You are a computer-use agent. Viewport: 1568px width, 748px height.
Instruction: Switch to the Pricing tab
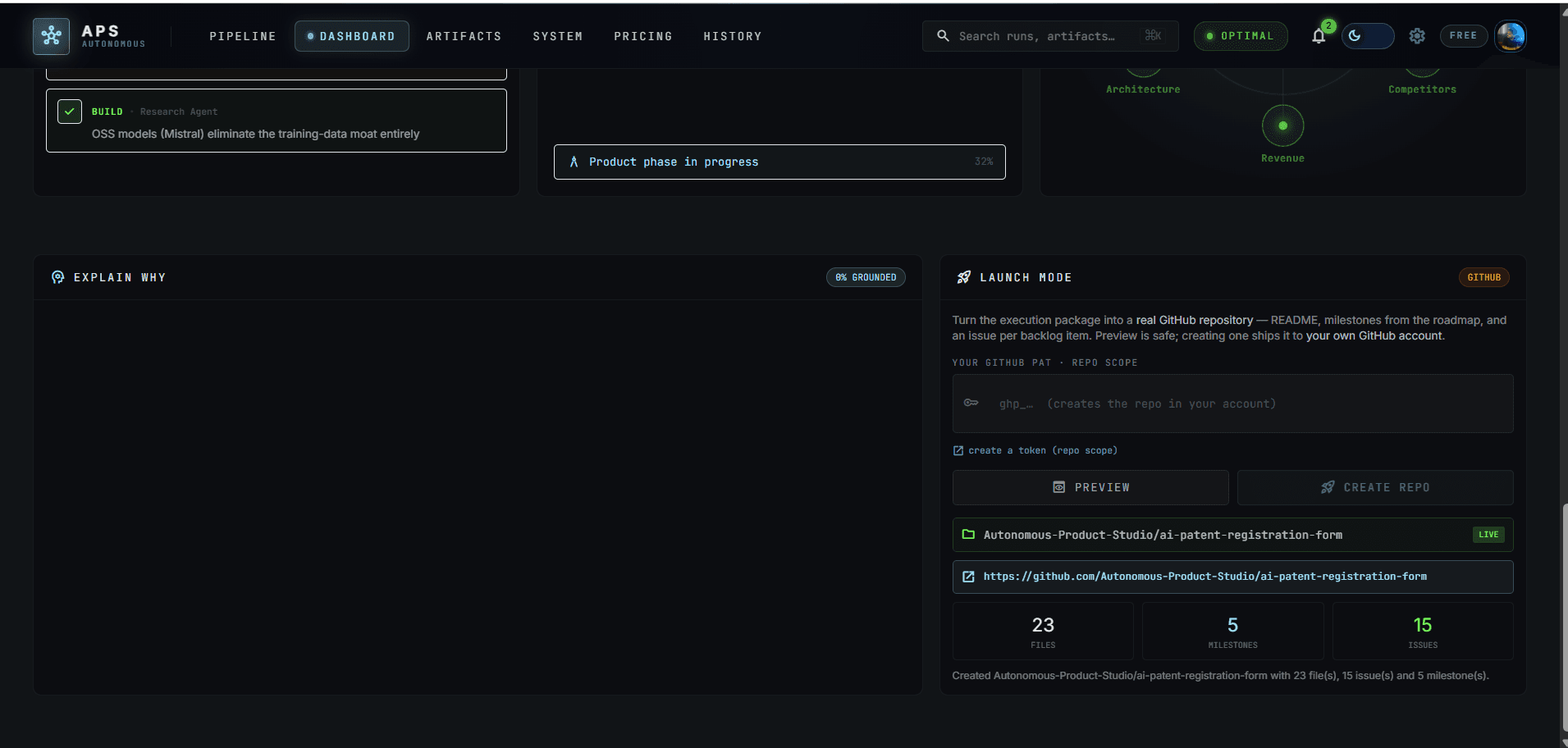643,36
